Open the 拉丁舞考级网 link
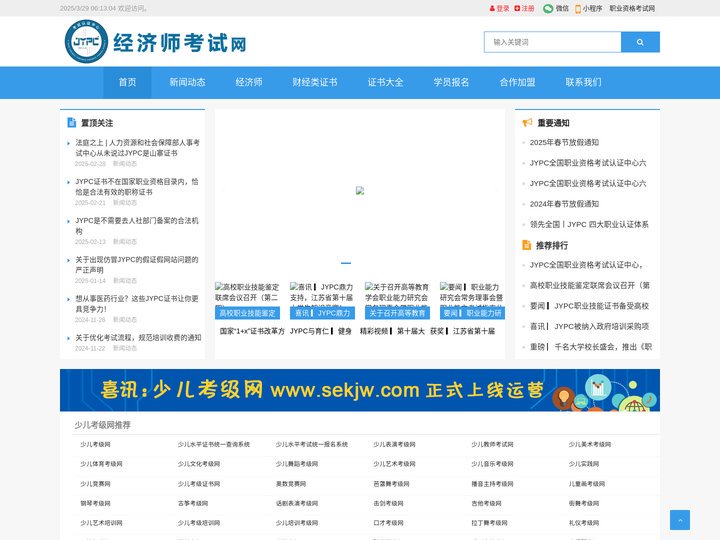 pos(489,523)
